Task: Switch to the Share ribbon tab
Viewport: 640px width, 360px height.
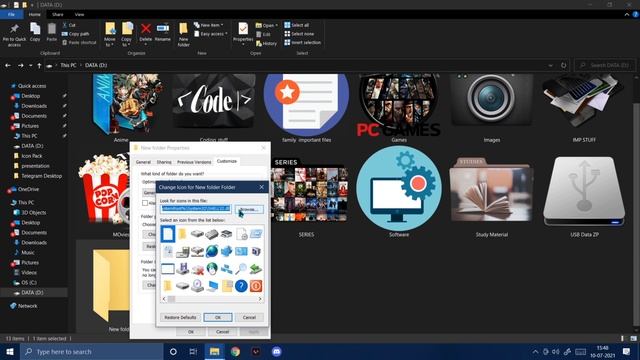Action: pos(58,14)
